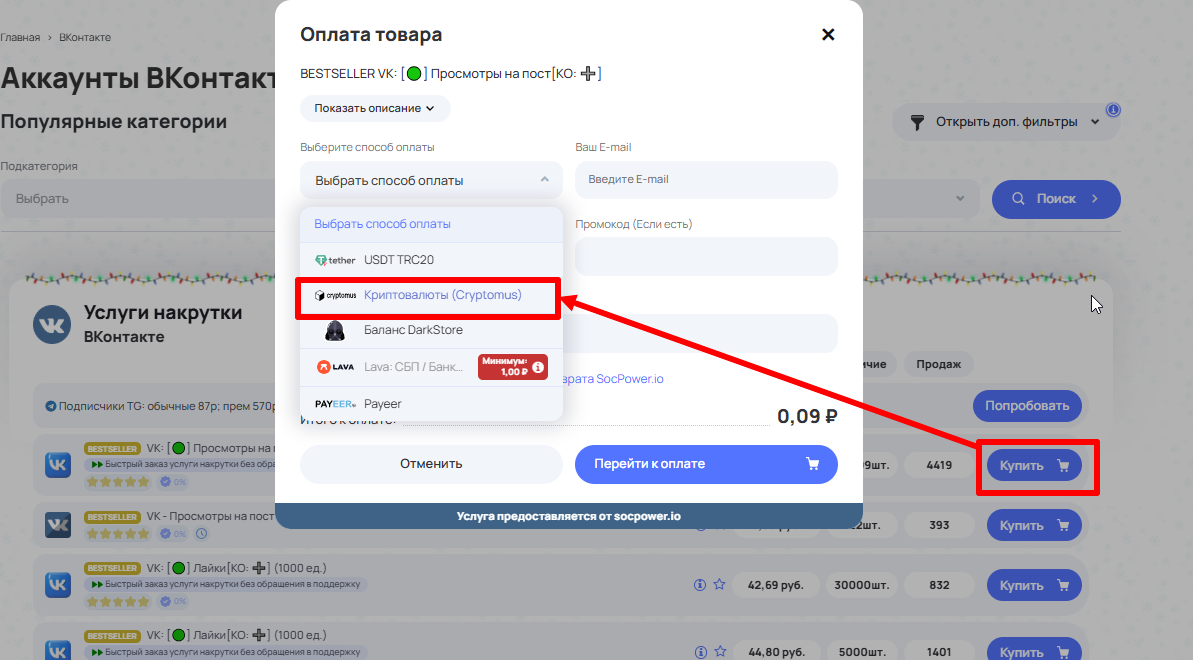Click the sales count 1401
The width and height of the screenshot is (1193, 660).
click(939, 652)
